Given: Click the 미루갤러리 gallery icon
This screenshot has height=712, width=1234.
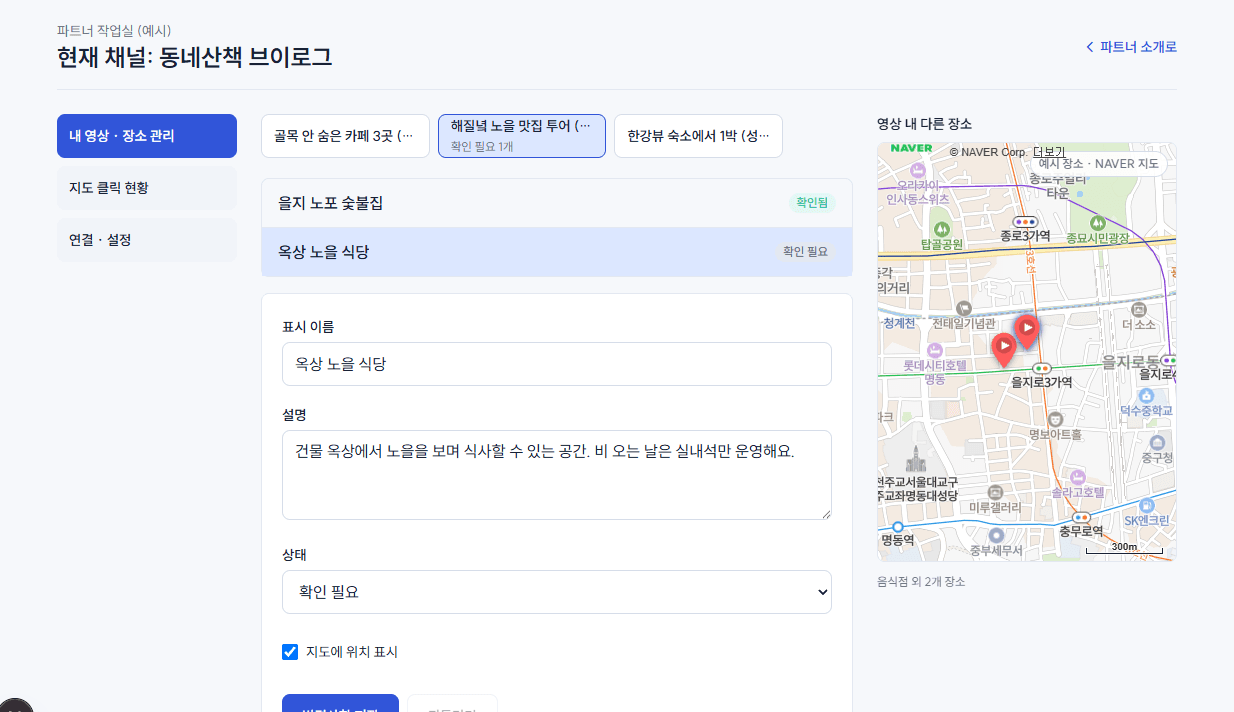Looking at the screenshot, I should pyautogui.click(x=995, y=493).
